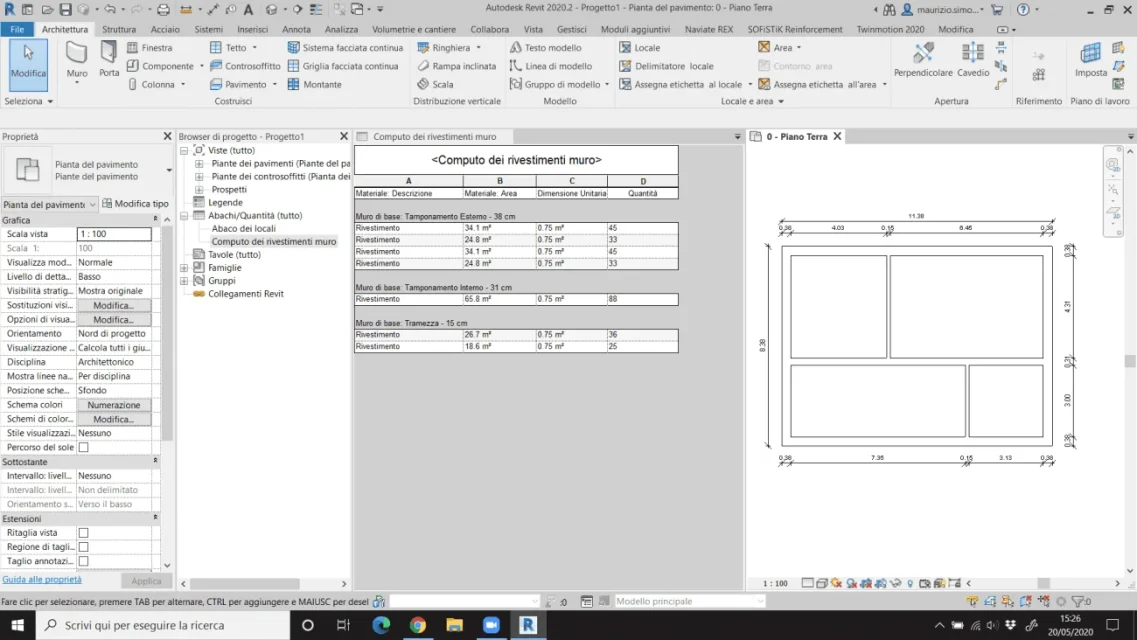Activate the Cavedio shaft opening tool
This screenshot has height=640, width=1137.
(x=973, y=59)
